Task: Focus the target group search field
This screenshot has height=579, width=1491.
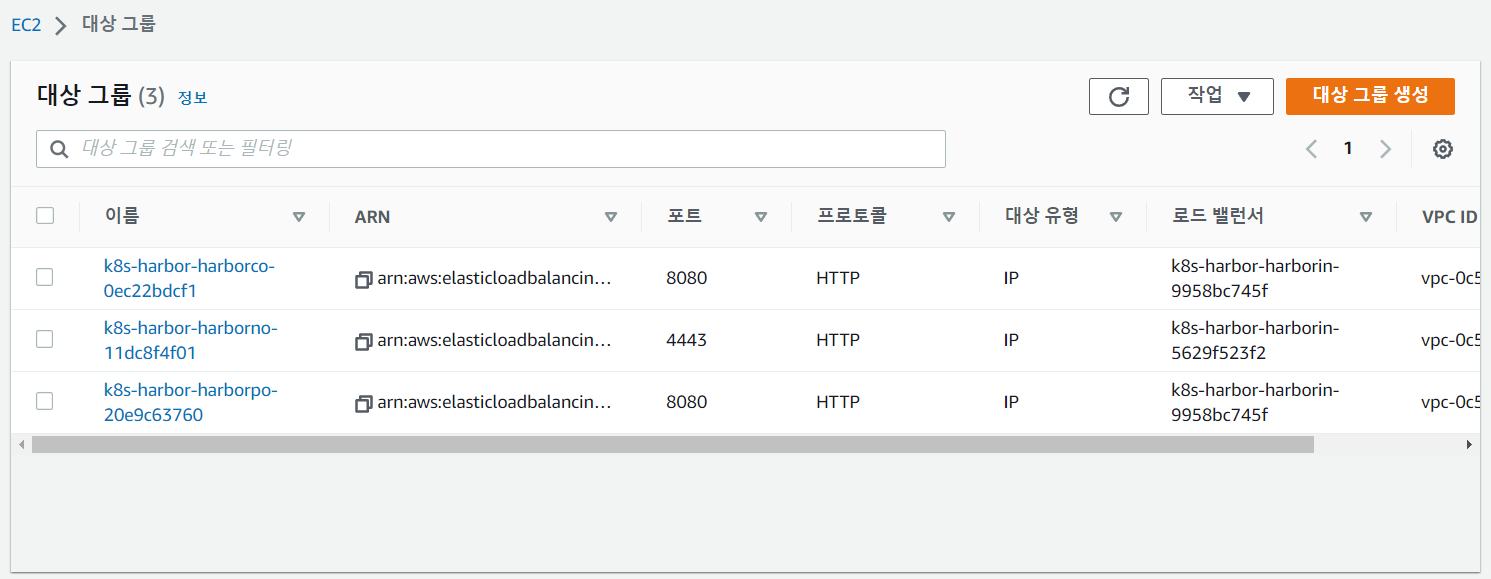Action: [500, 149]
